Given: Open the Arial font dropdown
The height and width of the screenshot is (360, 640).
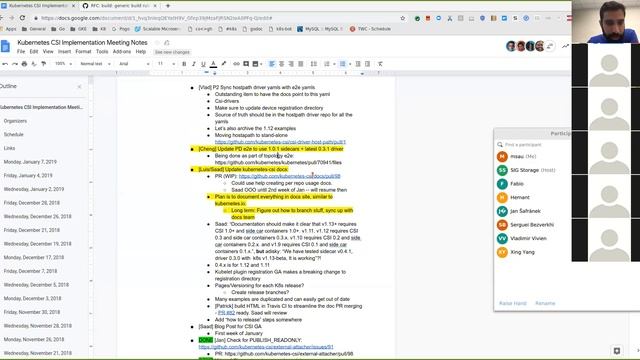Looking at the screenshot, I should [x=134, y=64].
